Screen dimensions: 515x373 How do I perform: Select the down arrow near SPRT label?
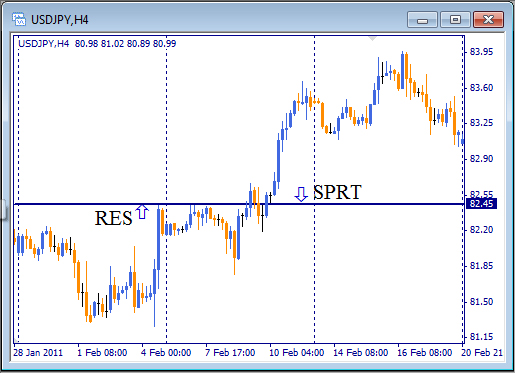point(301,194)
